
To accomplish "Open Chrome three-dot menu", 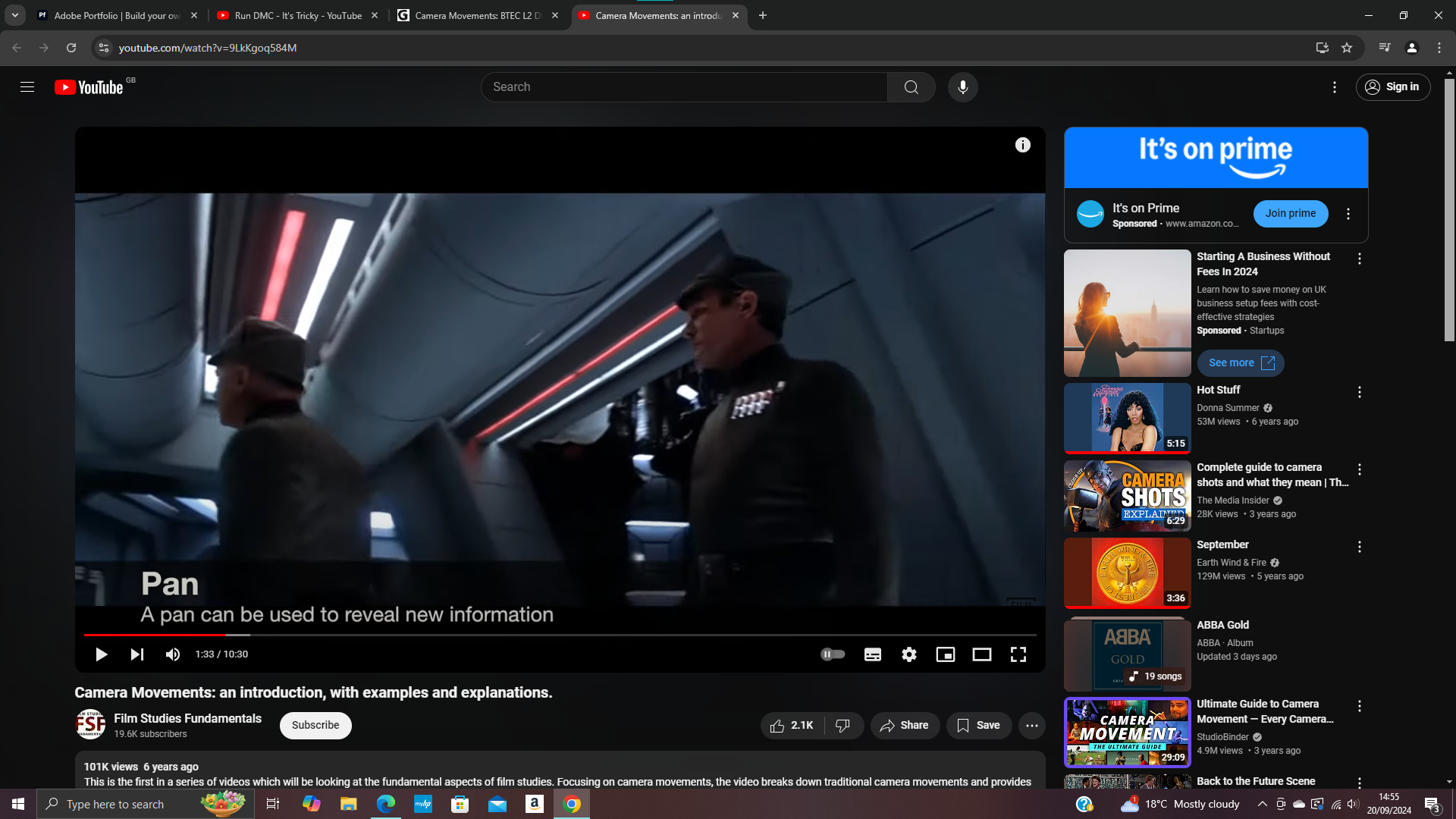I will pyautogui.click(x=1439, y=48).
